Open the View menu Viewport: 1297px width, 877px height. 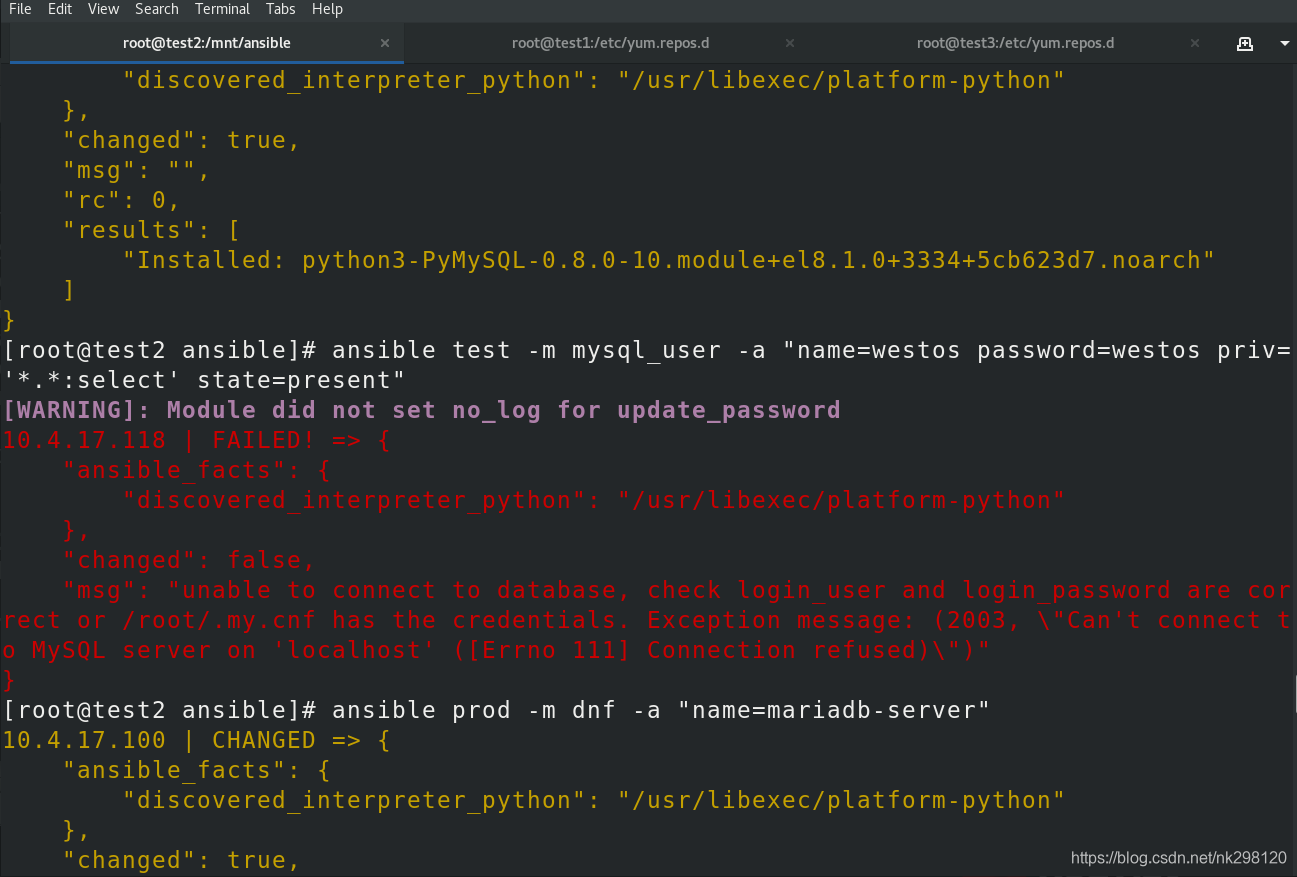(x=103, y=9)
